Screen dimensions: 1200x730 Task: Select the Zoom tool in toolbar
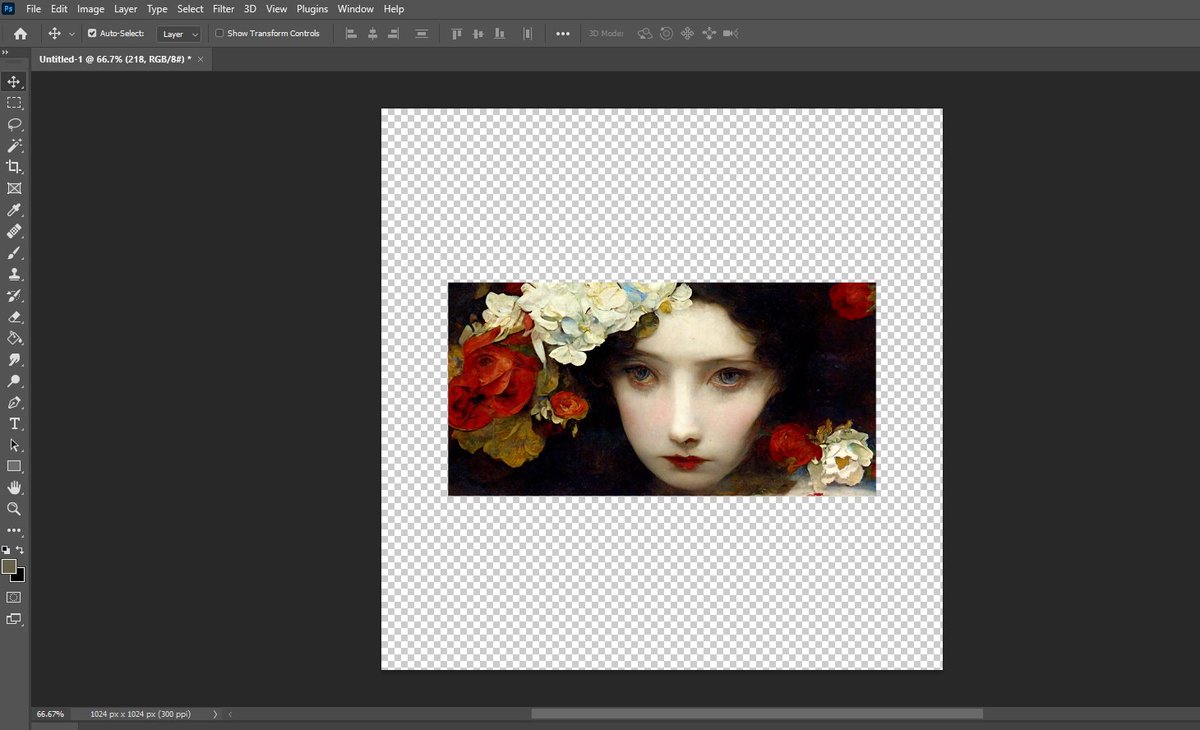(x=14, y=509)
